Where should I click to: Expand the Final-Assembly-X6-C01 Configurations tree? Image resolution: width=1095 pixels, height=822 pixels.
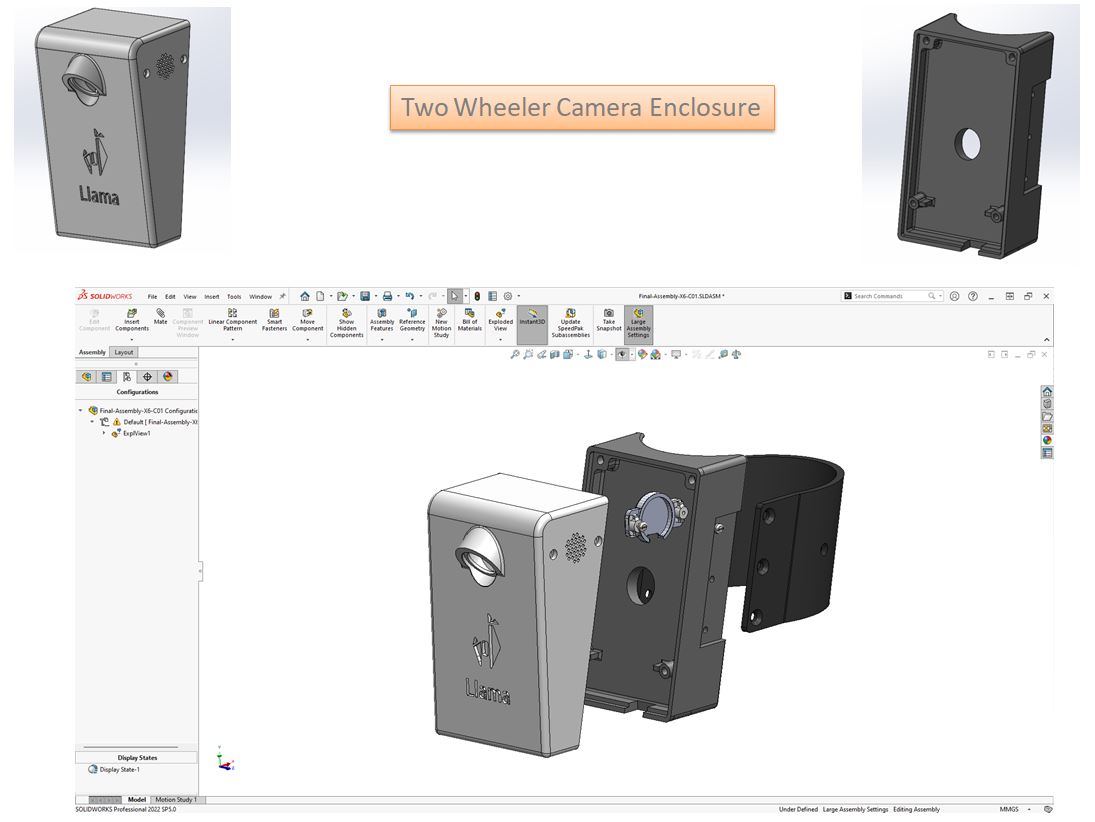(x=80, y=410)
